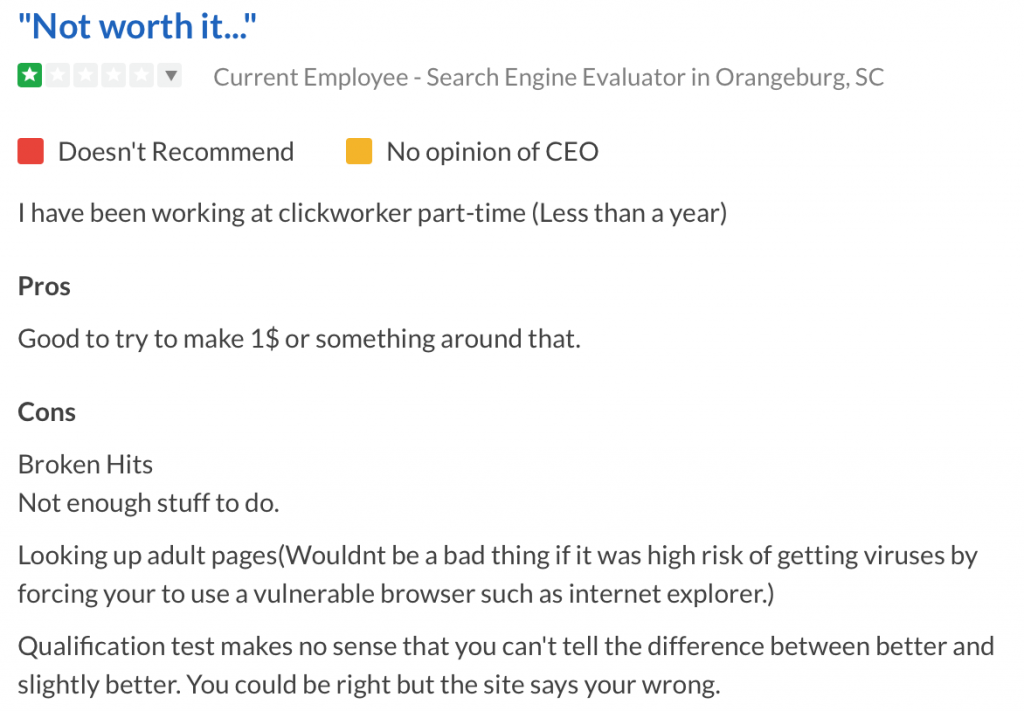The image size is (1024, 711).
Task: Click the red Doesn't Recommend square
Action: 31,151
